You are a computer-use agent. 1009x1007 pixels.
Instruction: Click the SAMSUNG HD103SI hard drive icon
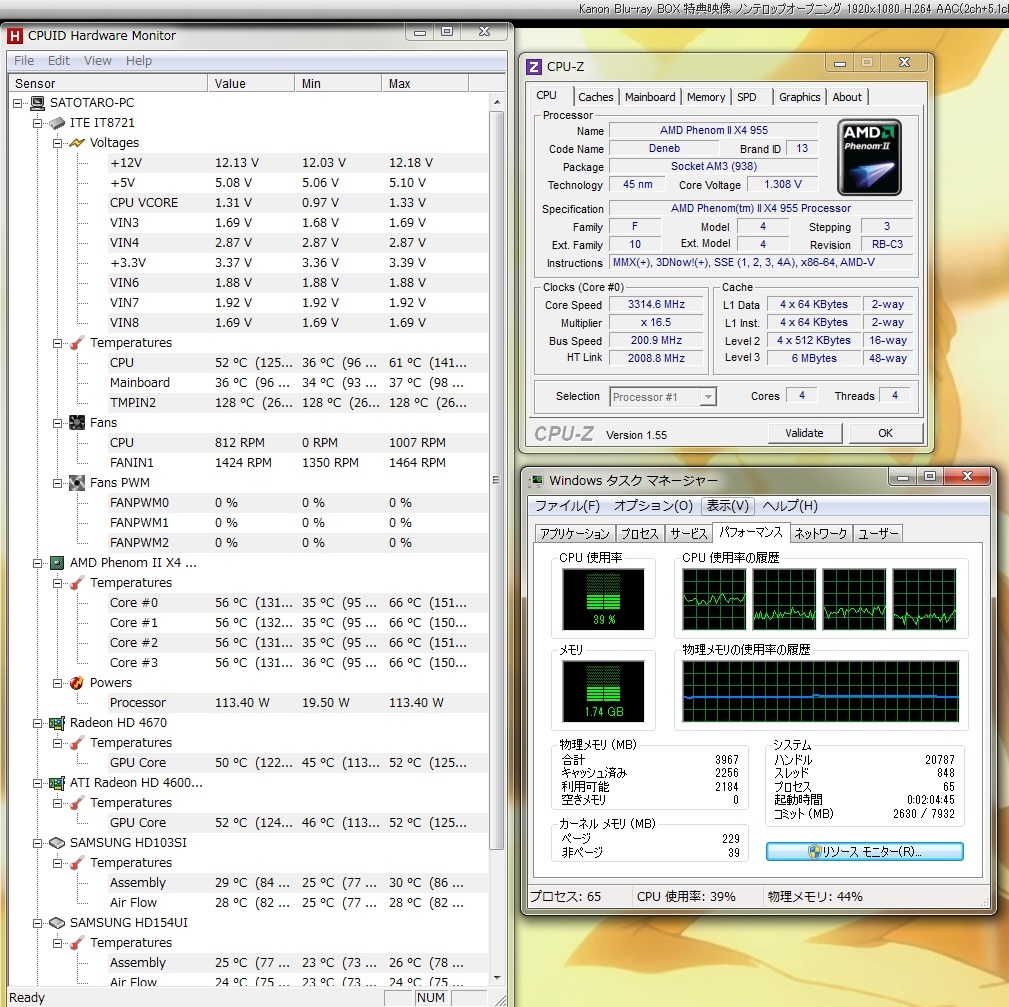(x=57, y=843)
